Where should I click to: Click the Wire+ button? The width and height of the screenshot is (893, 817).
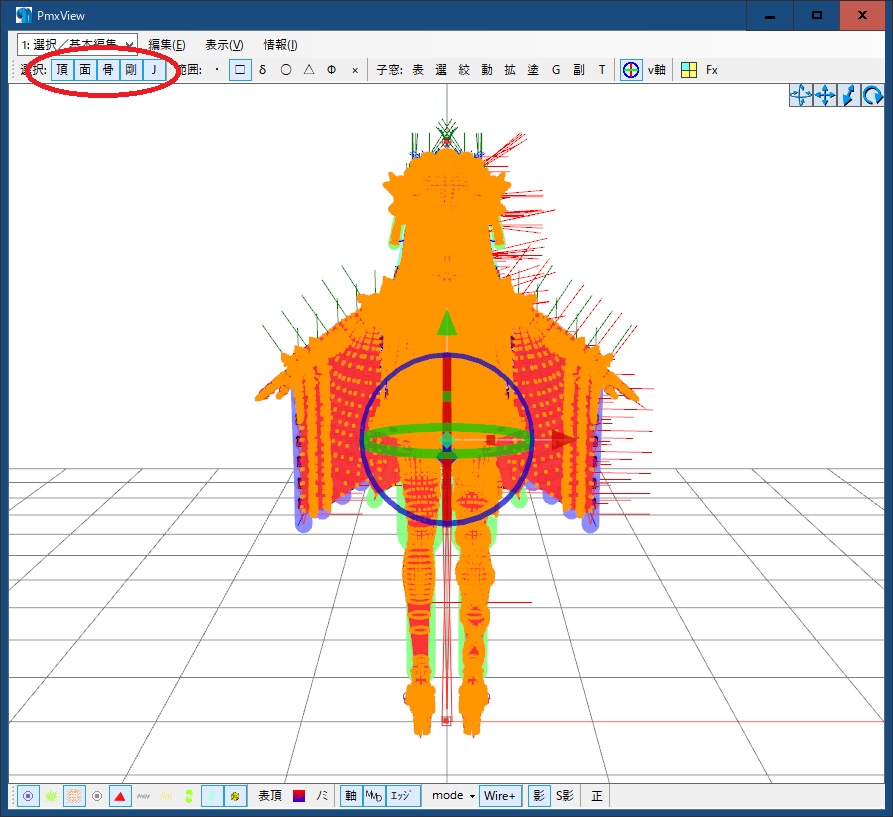[500, 796]
